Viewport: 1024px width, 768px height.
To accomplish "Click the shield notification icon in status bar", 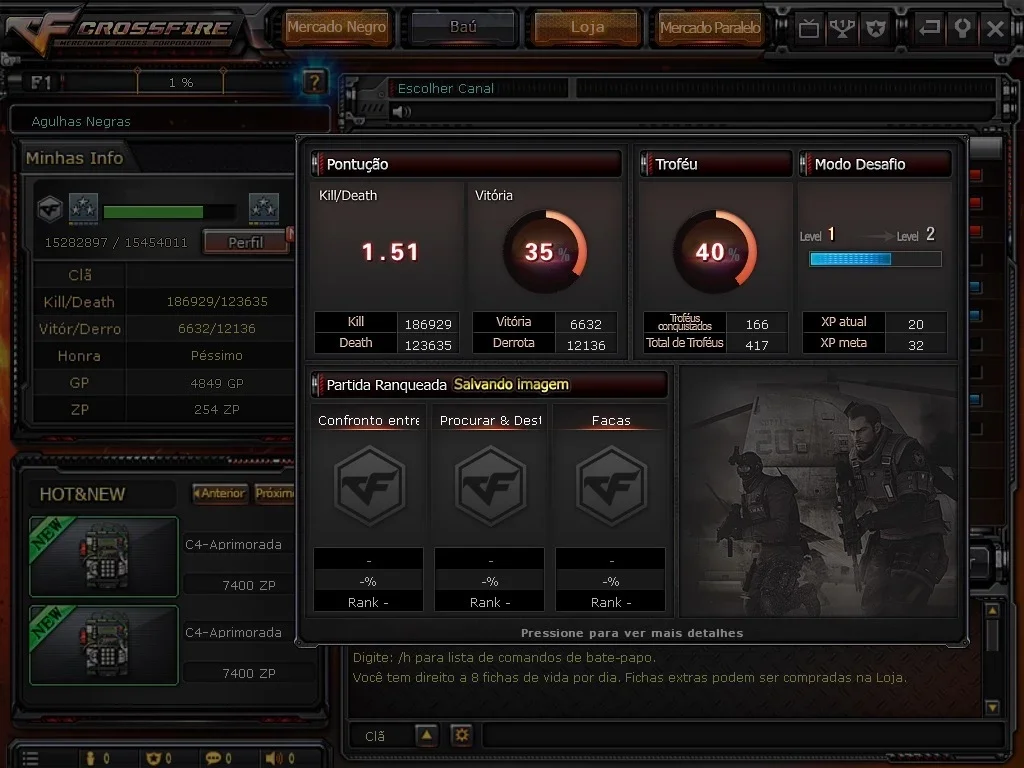I will pyautogui.click(x=153, y=758).
